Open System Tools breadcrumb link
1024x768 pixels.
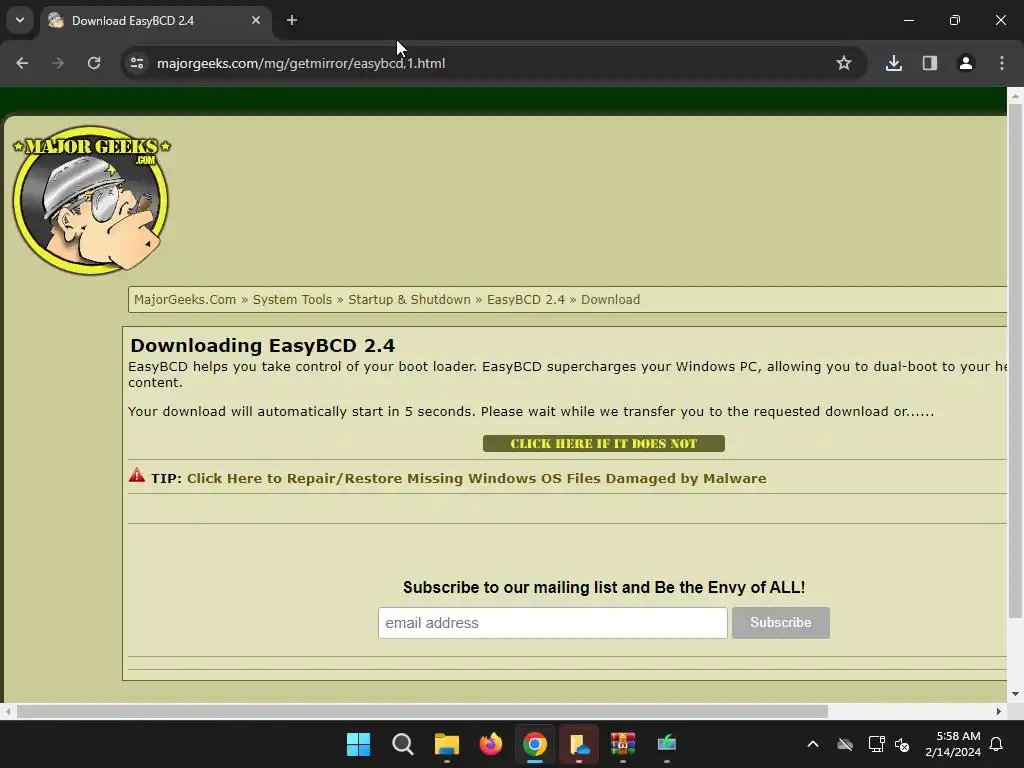coord(292,300)
